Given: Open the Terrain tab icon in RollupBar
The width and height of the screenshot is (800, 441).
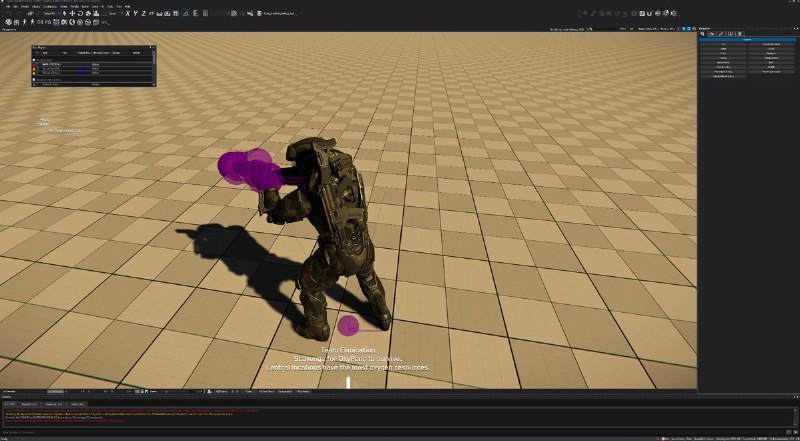Looking at the screenshot, I should 712,33.
